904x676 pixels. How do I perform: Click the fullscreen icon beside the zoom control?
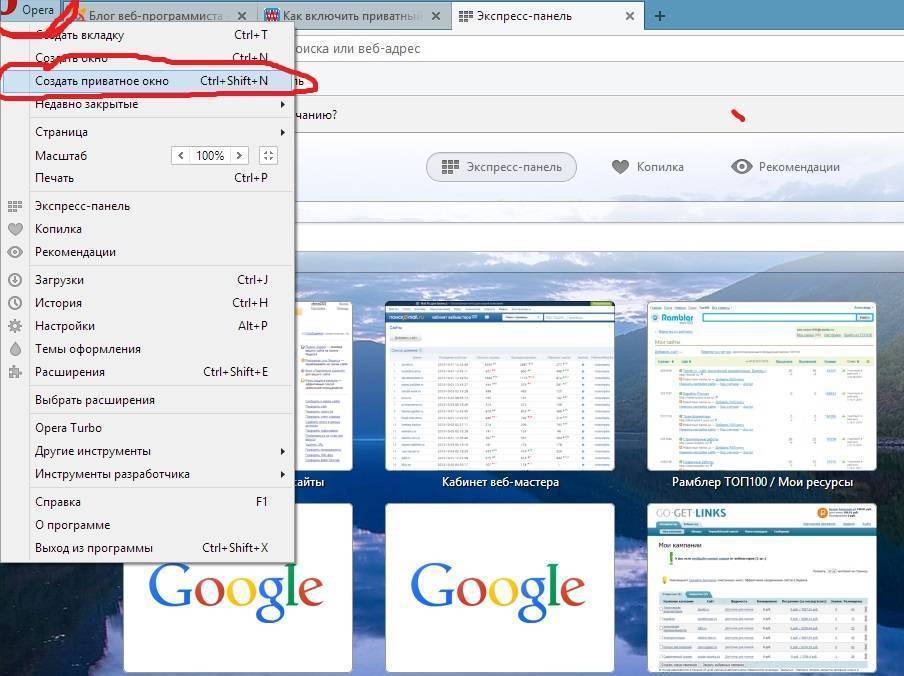pyautogui.click(x=268, y=155)
